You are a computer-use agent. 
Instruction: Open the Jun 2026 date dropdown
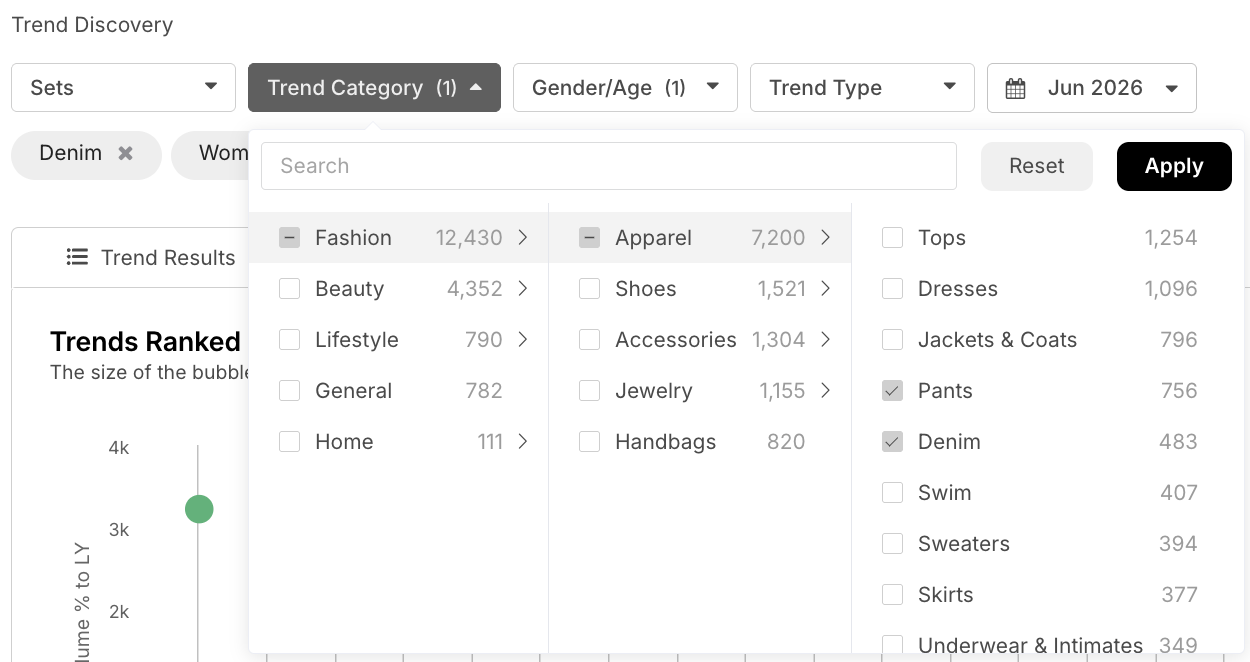[x=1092, y=88]
